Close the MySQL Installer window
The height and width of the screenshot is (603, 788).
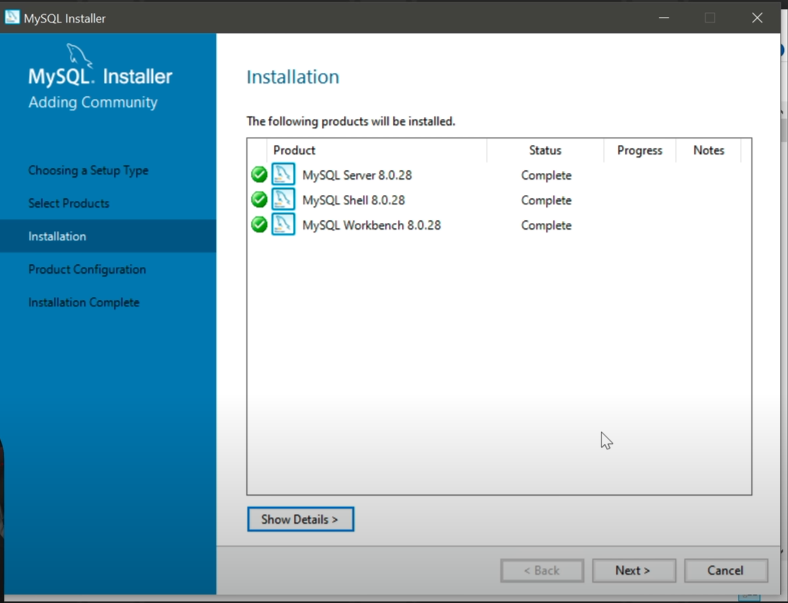pyautogui.click(x=757, y=18)
